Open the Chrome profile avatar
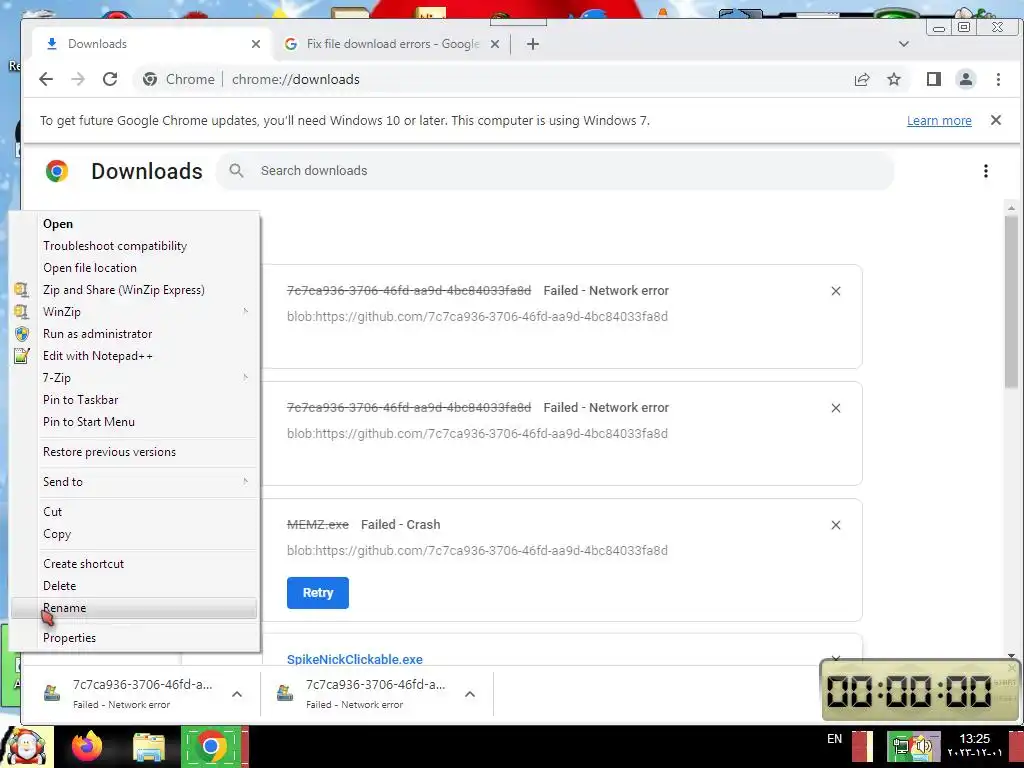The height and width of the screenshot is (768, 1024). pyautogui.click(x=965, y=79)
